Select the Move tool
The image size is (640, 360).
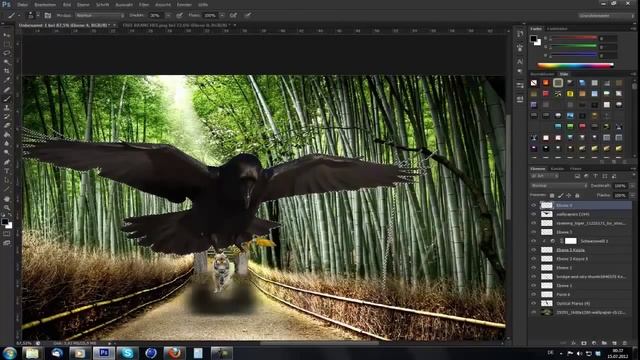pyautogui.click(x=7, y=36)
